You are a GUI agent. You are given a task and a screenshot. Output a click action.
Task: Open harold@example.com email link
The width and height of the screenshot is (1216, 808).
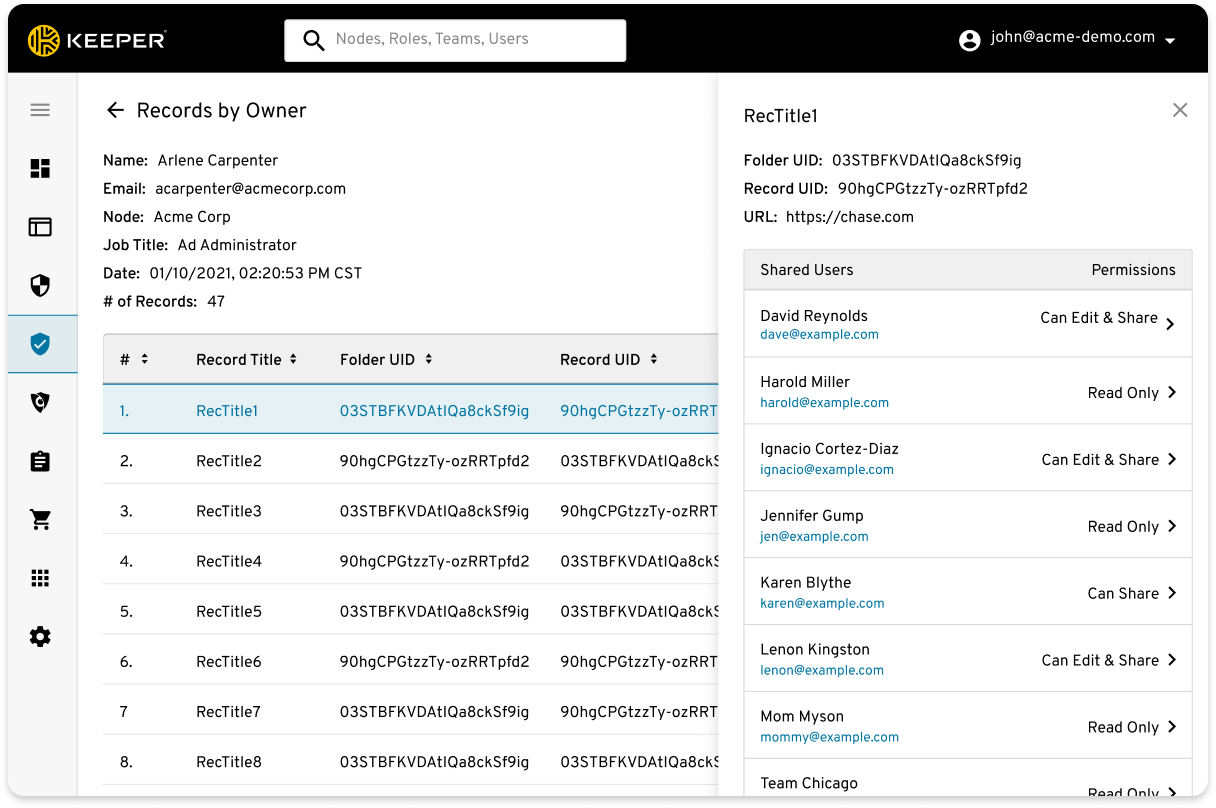click(x=824, y=402)
